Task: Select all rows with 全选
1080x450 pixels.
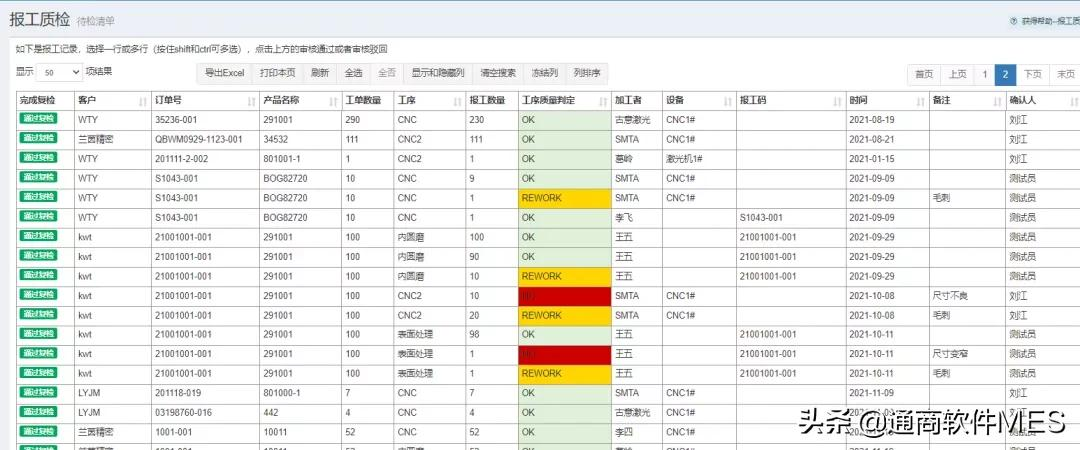Action: pos(353,73)
